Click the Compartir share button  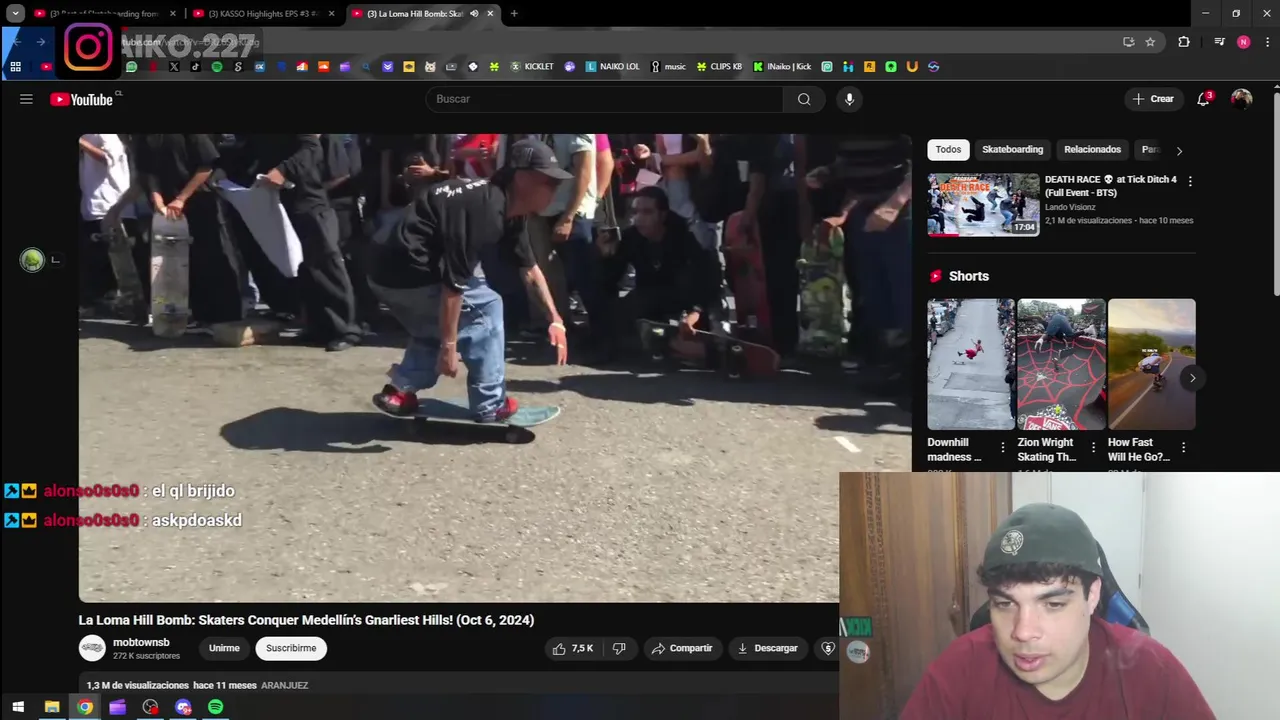682,648
